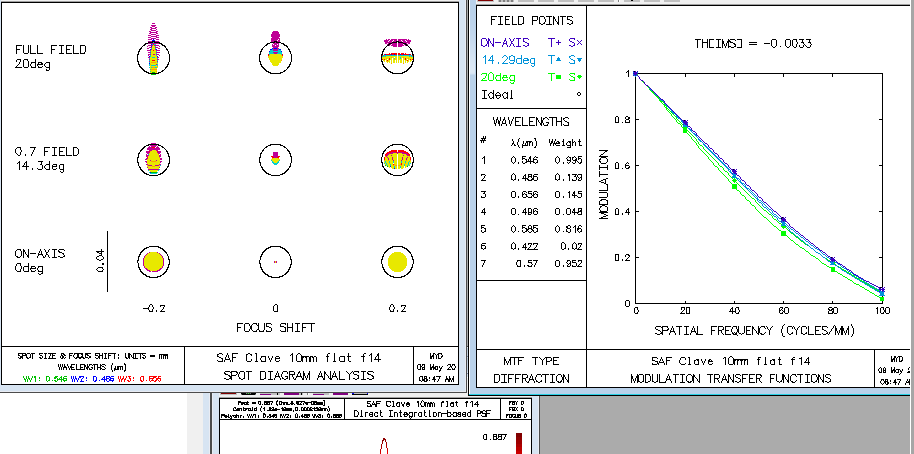Click the 'ON-AXIS 0deg' spot diagram label

(40, 261)
